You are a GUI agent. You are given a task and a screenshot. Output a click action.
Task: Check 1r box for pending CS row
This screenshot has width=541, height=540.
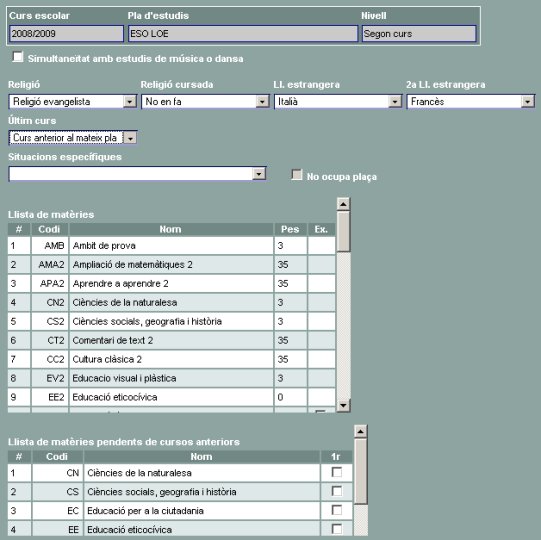click(x=337, y=491)
